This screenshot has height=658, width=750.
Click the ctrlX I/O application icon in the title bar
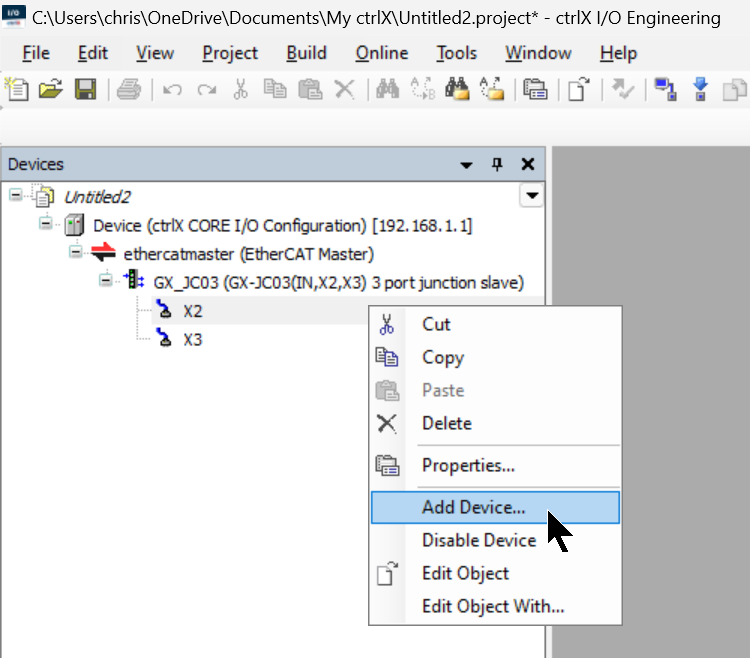[x=14, y=17]
